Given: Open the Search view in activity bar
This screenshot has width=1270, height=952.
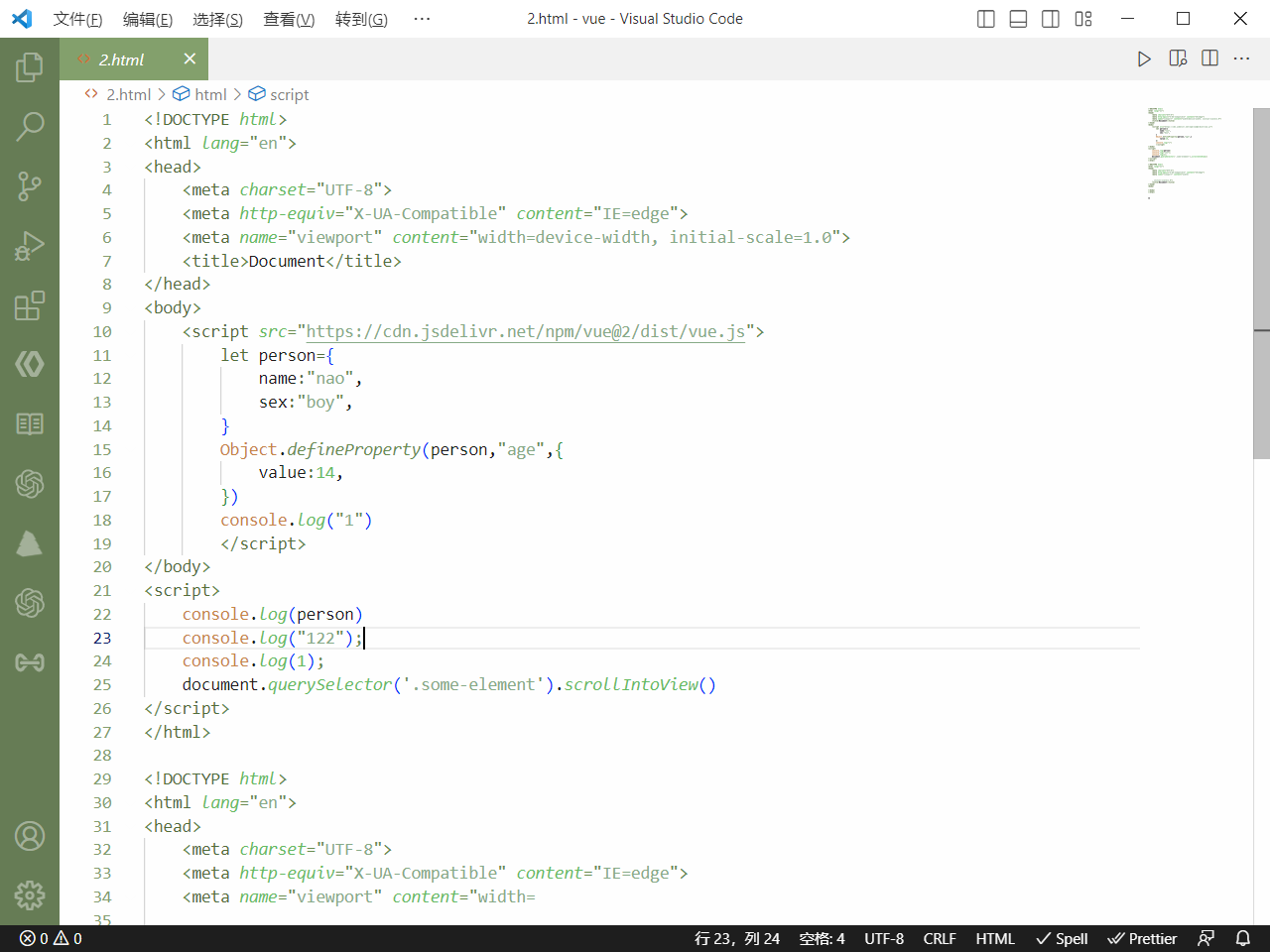Looking at the screenshot, I should pyautogui.click(x=30, y=126).
